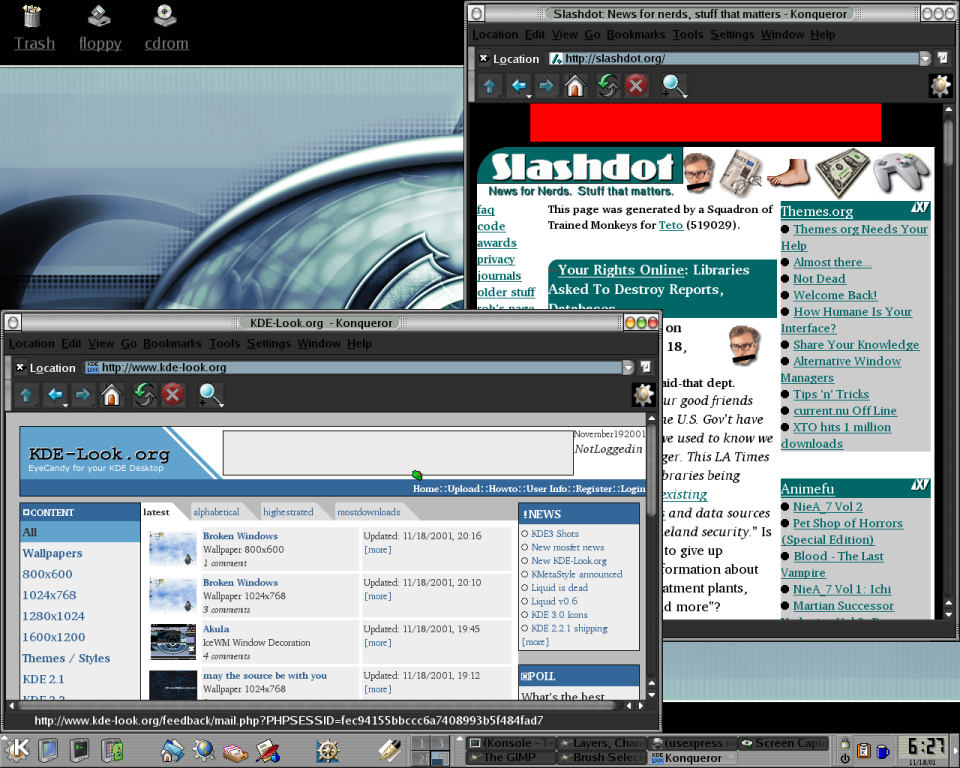Click the location URL field in KDE-Look window
This screenshot has width=960, height=768.
pos(353,367)
